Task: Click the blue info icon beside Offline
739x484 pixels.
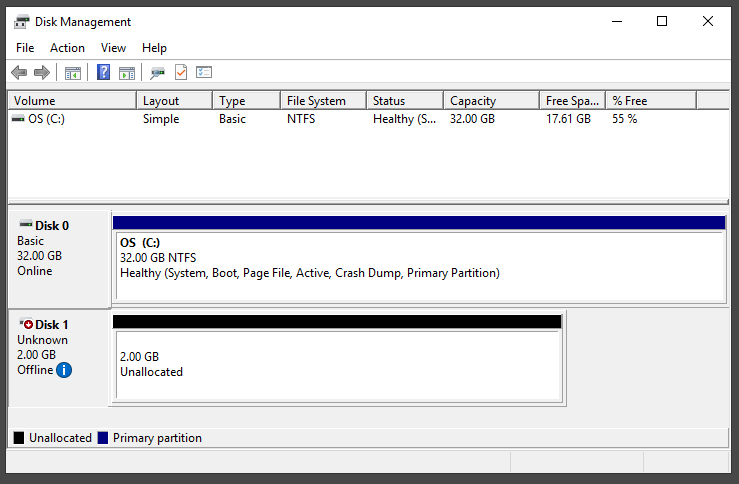Action: point(64,370)
